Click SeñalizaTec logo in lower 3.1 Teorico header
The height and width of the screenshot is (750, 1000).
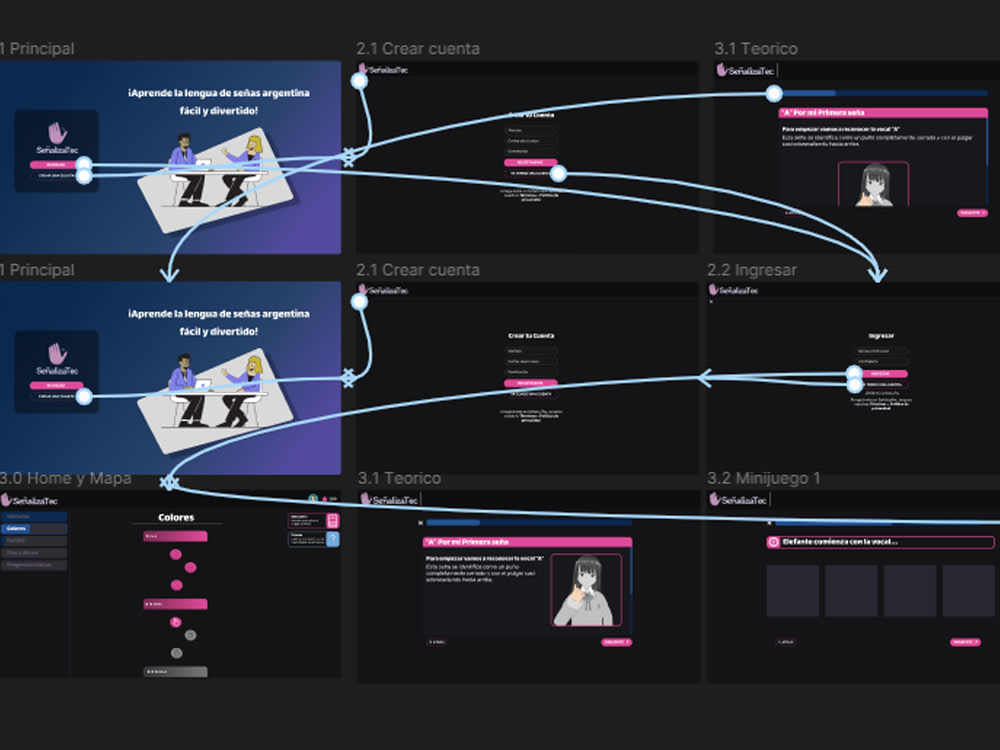pos(389,500)
